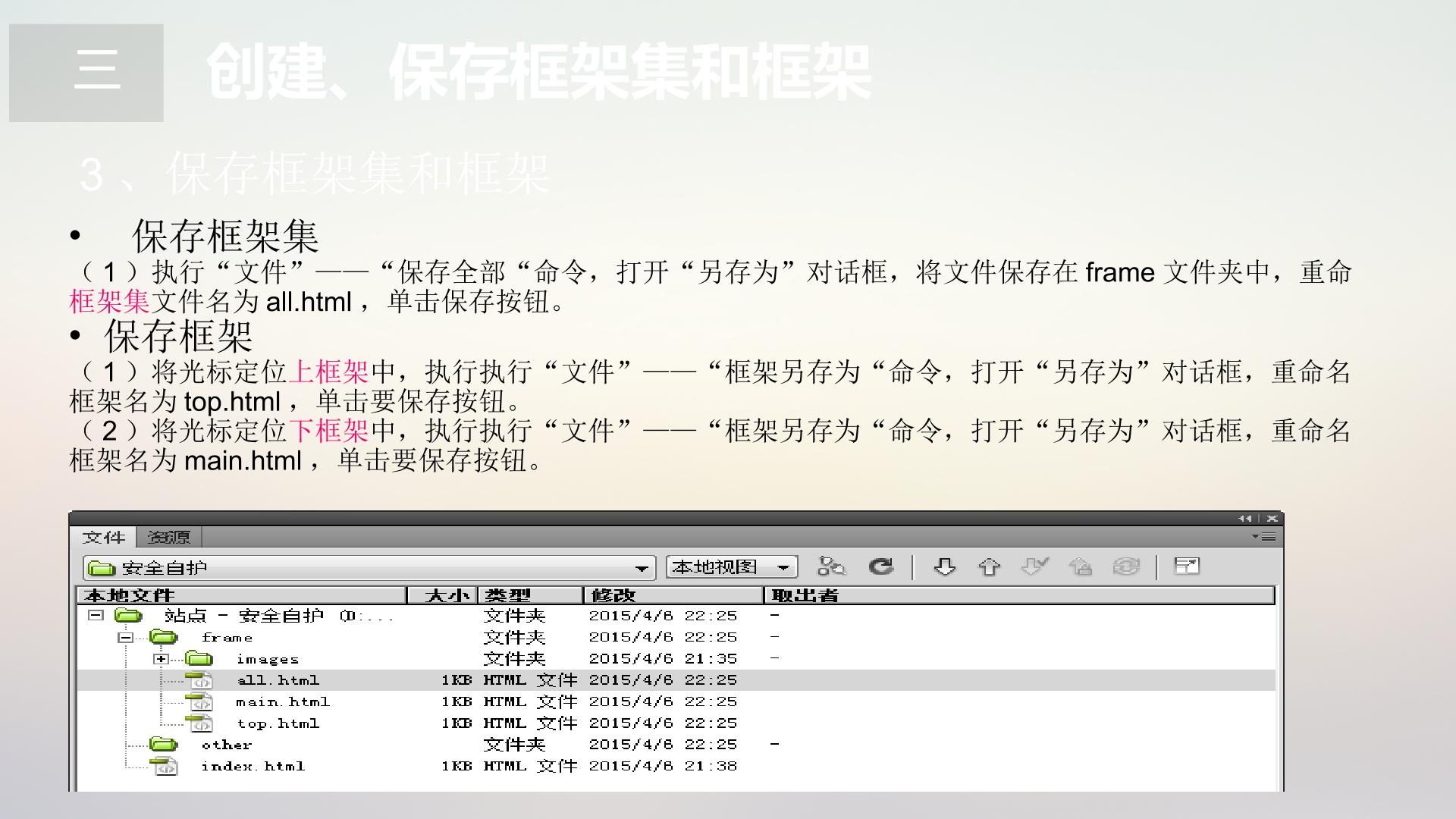The image size is (1456, 819).
Task: Select the frame folder name
Action: (x=227, y=637)
